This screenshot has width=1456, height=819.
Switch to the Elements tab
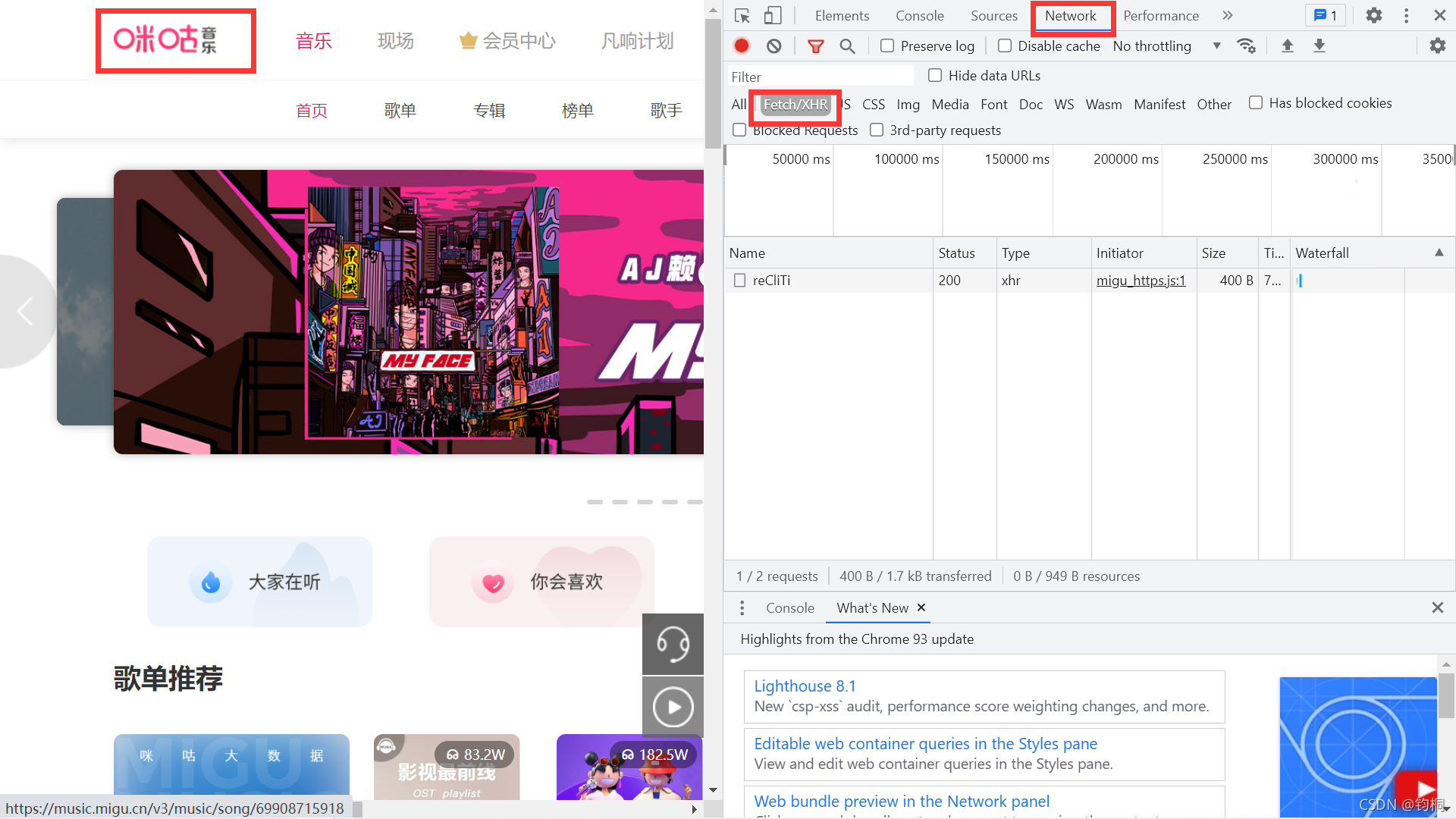point(842,16)
